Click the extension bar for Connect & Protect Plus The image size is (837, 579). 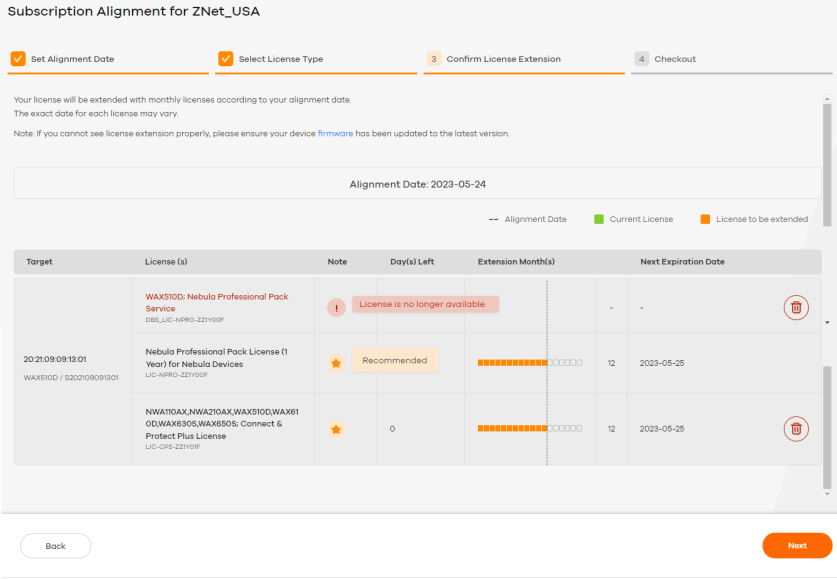coord(530,429)
